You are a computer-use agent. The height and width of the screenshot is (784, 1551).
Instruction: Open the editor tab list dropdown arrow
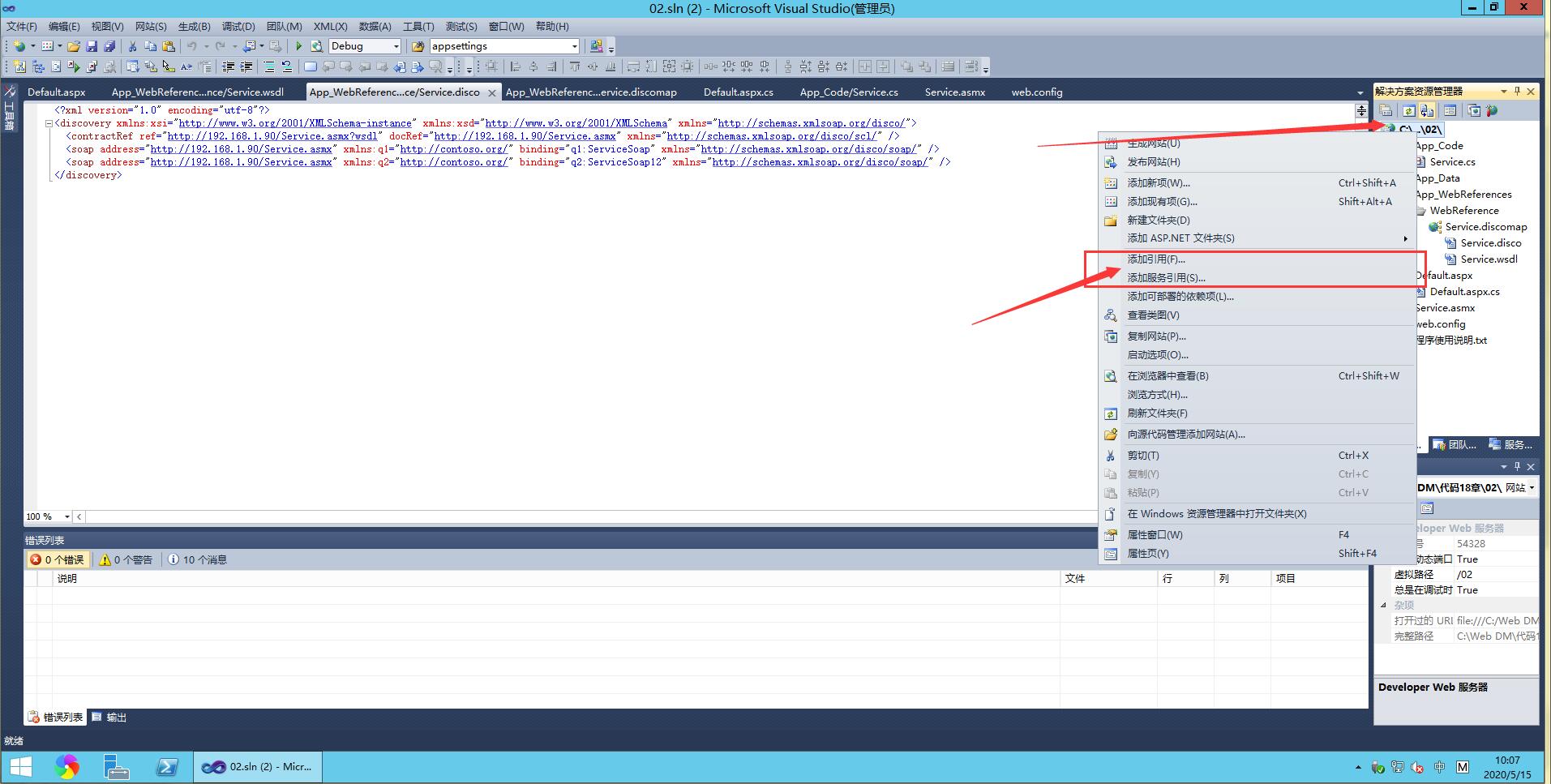(x=1360, y=92)
